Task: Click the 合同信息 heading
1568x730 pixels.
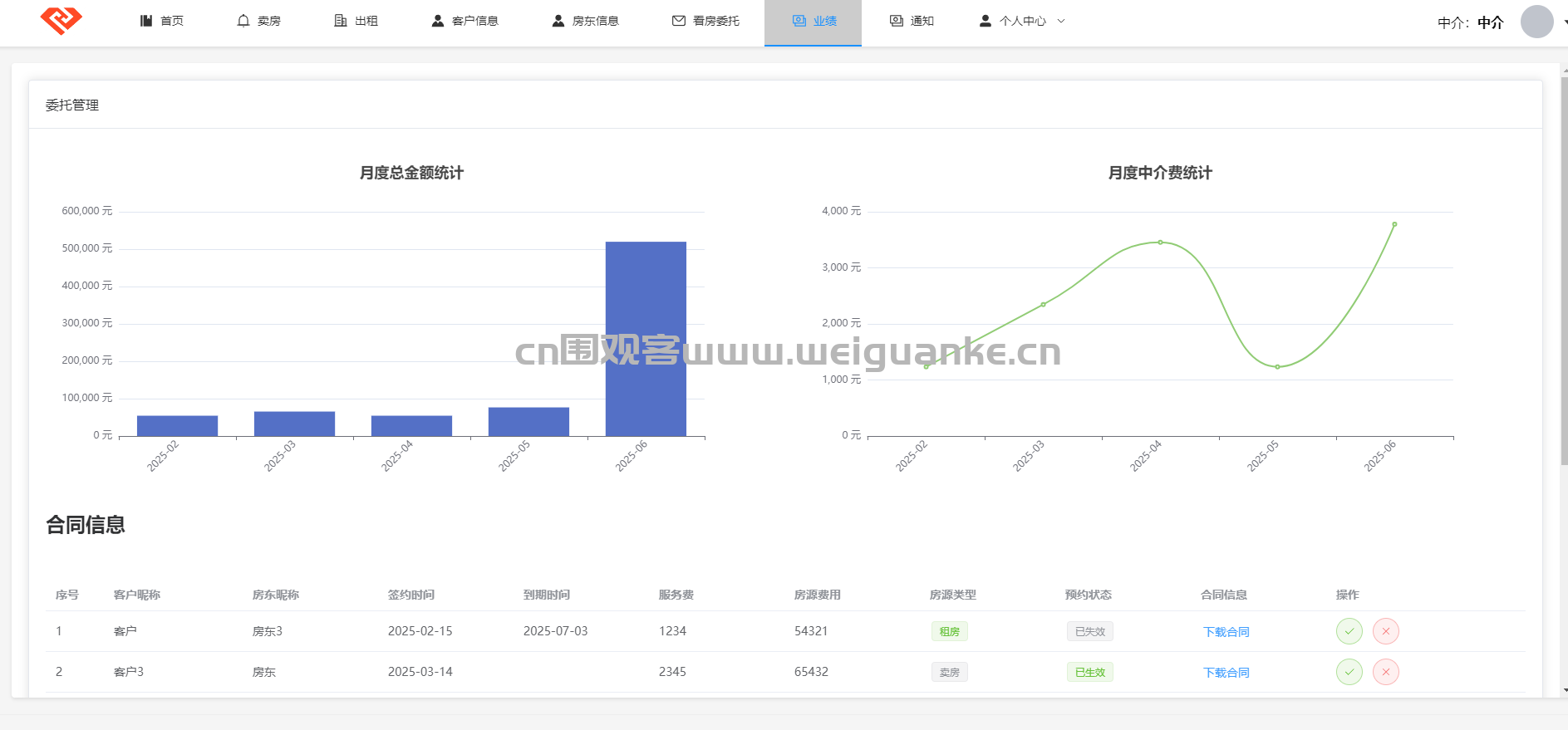Action: click(86, 525)
